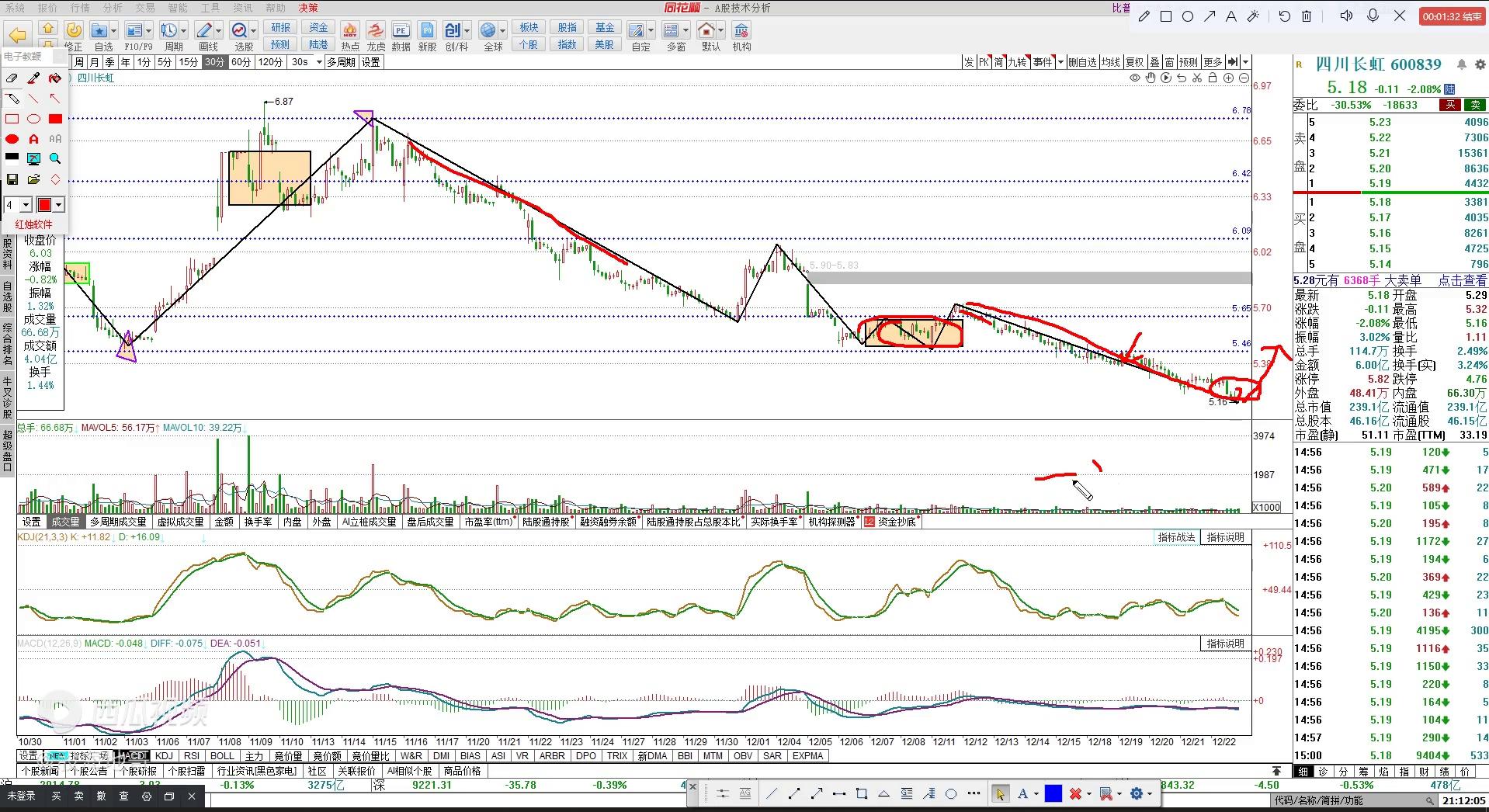1489x812 pixels.
Task: Click the trash icon in recording toolbar
Action: [x=1307, y=16]
